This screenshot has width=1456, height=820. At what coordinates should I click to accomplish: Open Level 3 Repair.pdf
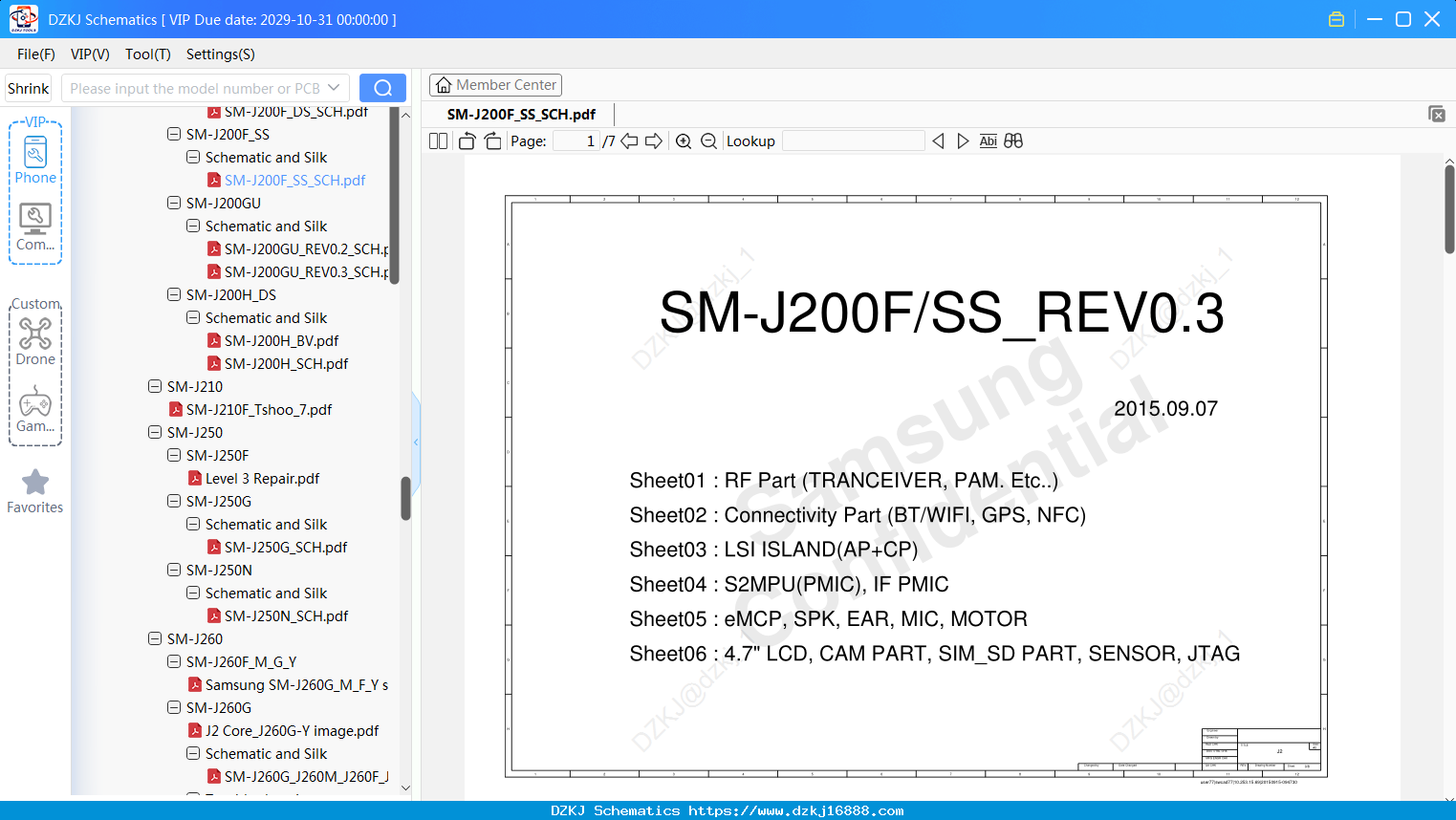click(x=262, y=478)
